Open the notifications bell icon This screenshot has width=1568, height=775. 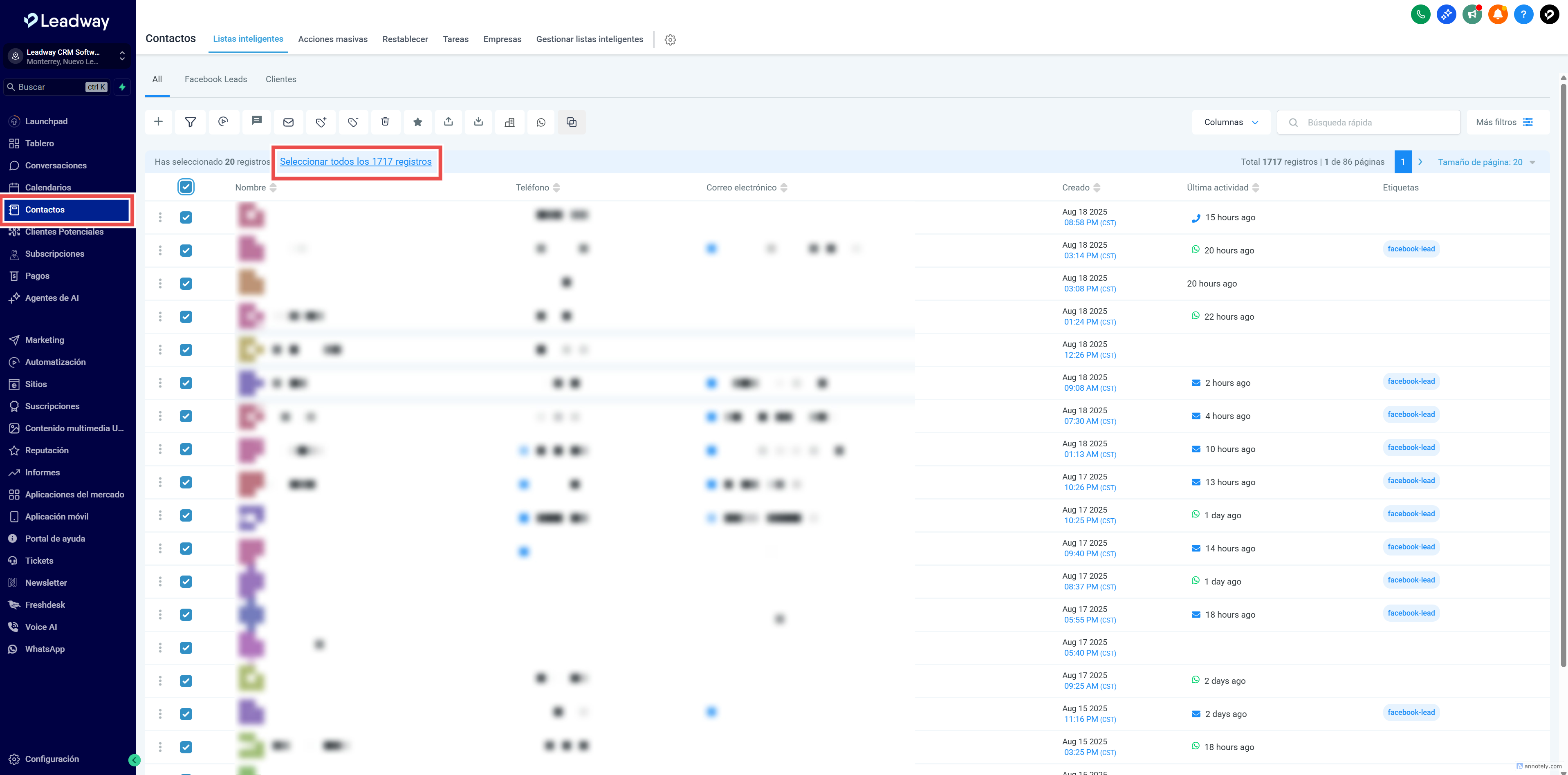pos(1497,14)
